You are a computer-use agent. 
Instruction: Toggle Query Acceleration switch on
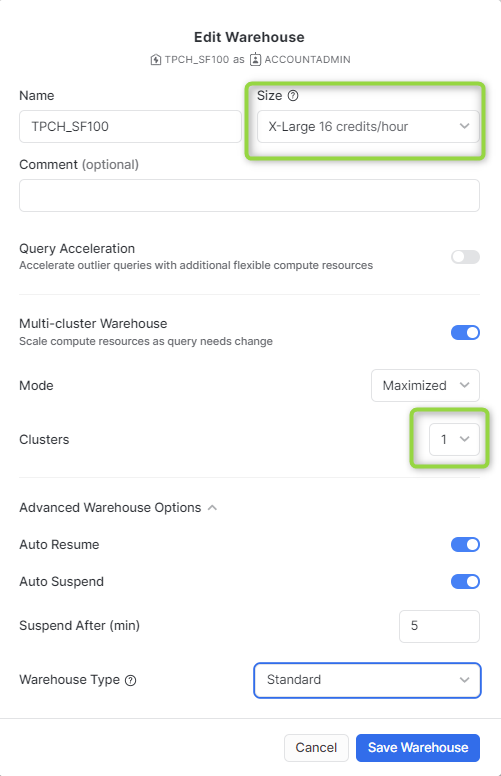click(465, 257)
